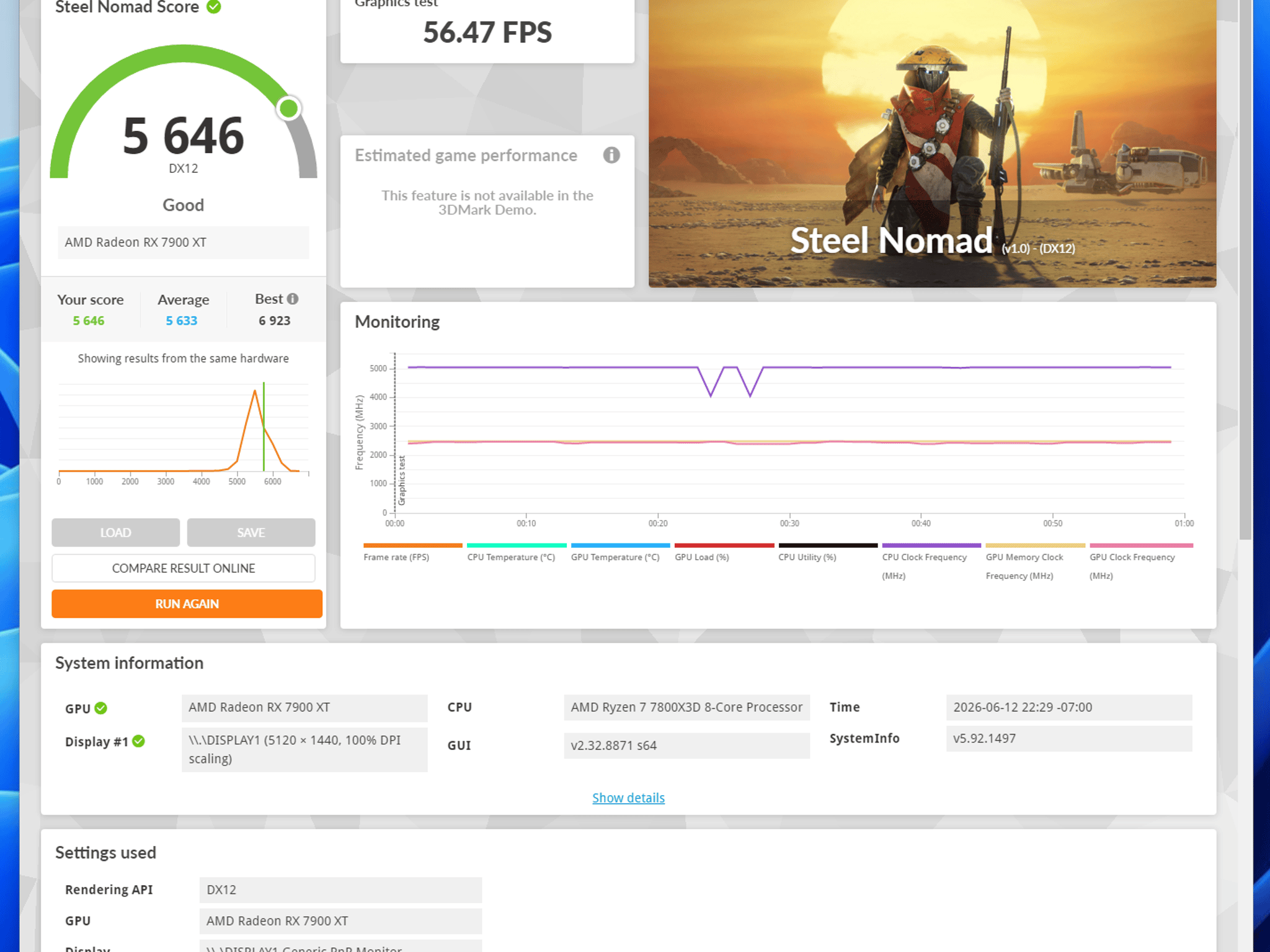Click the System information GPU value field
The image size is (1270, 952).
pos(304,707)
